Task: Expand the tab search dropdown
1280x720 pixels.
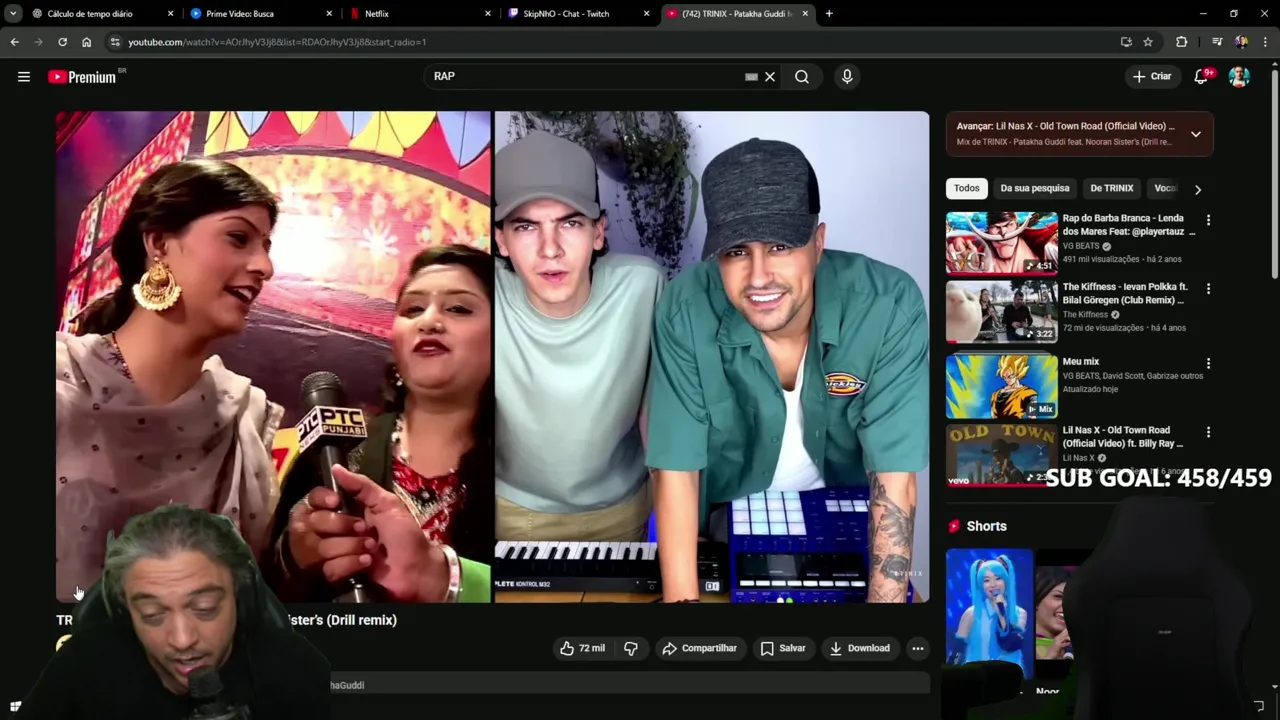Action: [x=13, y=14]
